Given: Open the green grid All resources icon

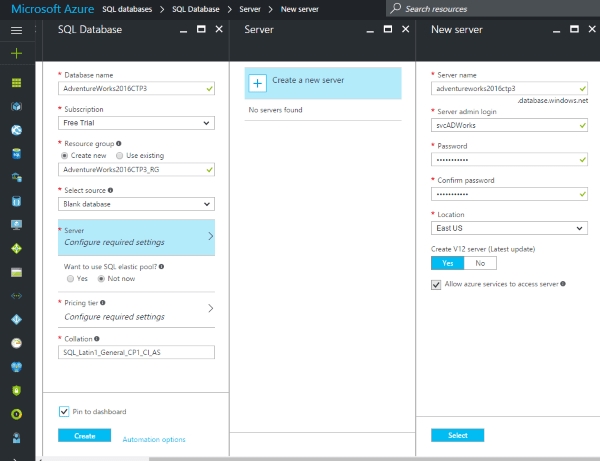Looking at the screenshot, I should click(16, 82).
